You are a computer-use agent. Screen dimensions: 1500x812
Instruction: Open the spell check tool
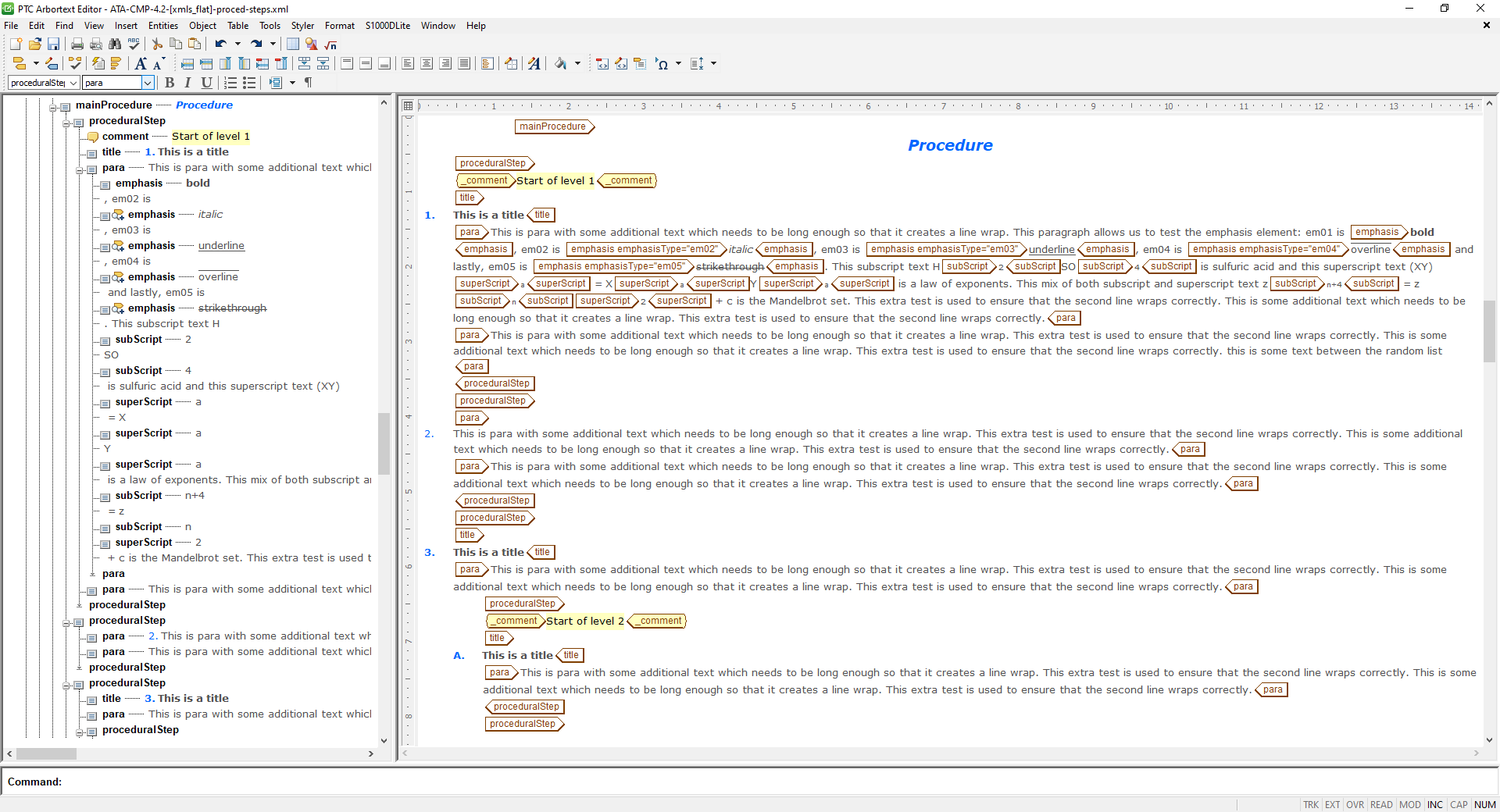[133, 44]
